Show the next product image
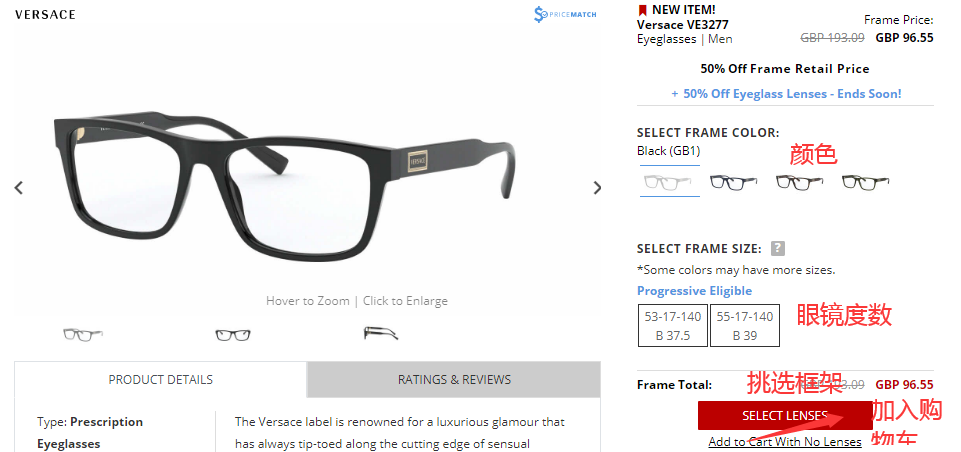The height and width of the screenshot is (452, 961). point(597,188)
